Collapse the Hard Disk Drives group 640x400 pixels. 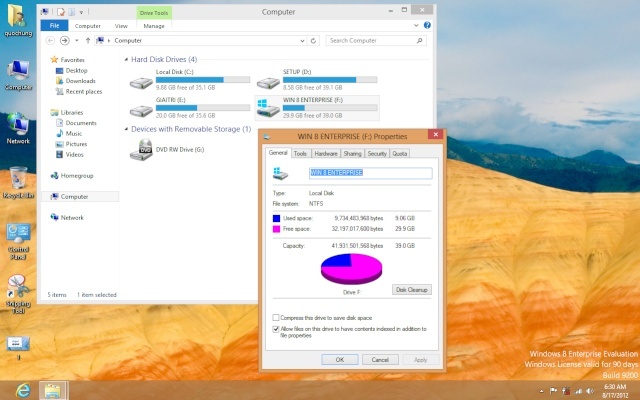126,60
